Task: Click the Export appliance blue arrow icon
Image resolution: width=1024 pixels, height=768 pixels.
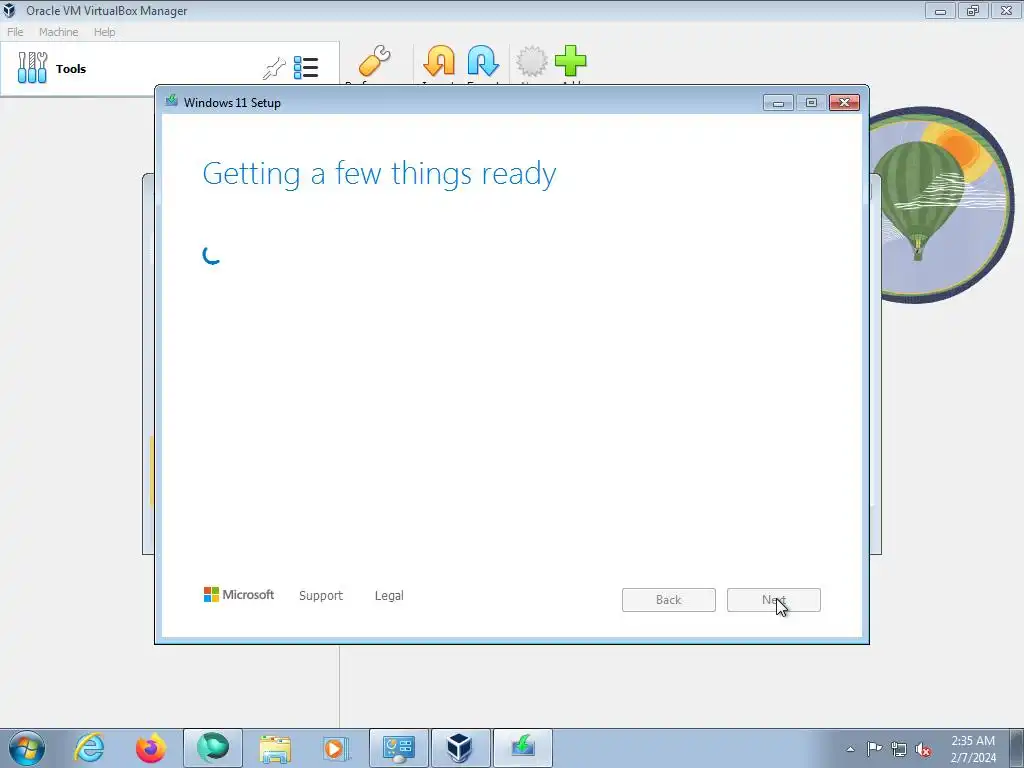Action: (483, 62)
